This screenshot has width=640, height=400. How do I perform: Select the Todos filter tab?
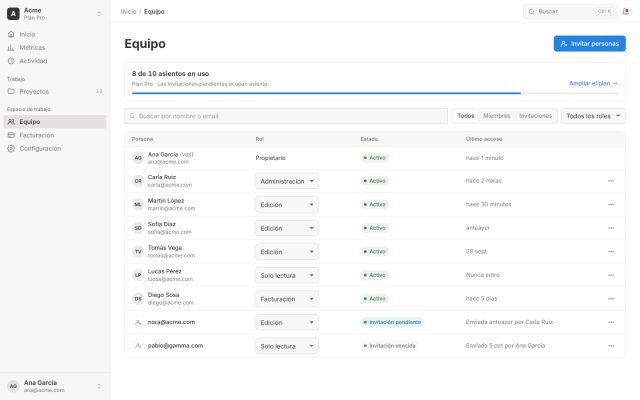click(466, 116)
